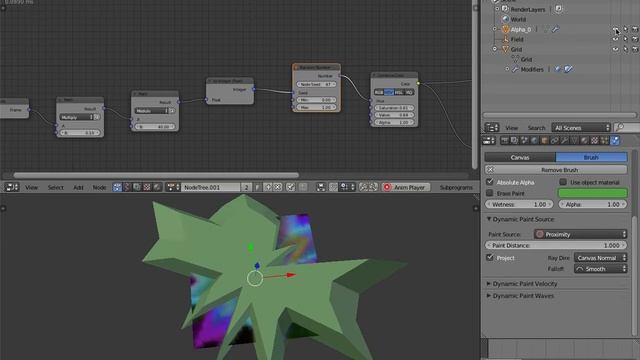Toggle visibility eye for Field object
640x360 pixels.
coord(615,39)
